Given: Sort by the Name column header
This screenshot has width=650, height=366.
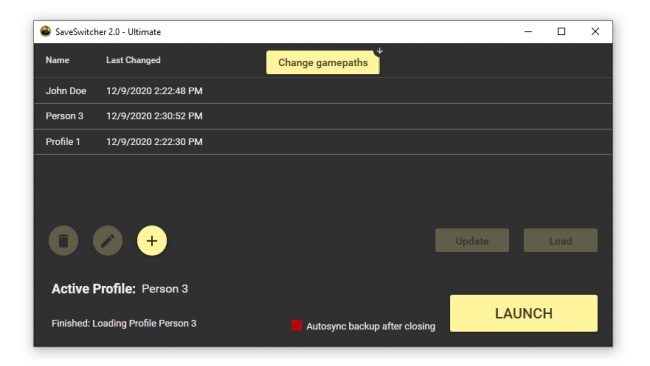Looking at the screenshot, I should click(x=57, y=60).
